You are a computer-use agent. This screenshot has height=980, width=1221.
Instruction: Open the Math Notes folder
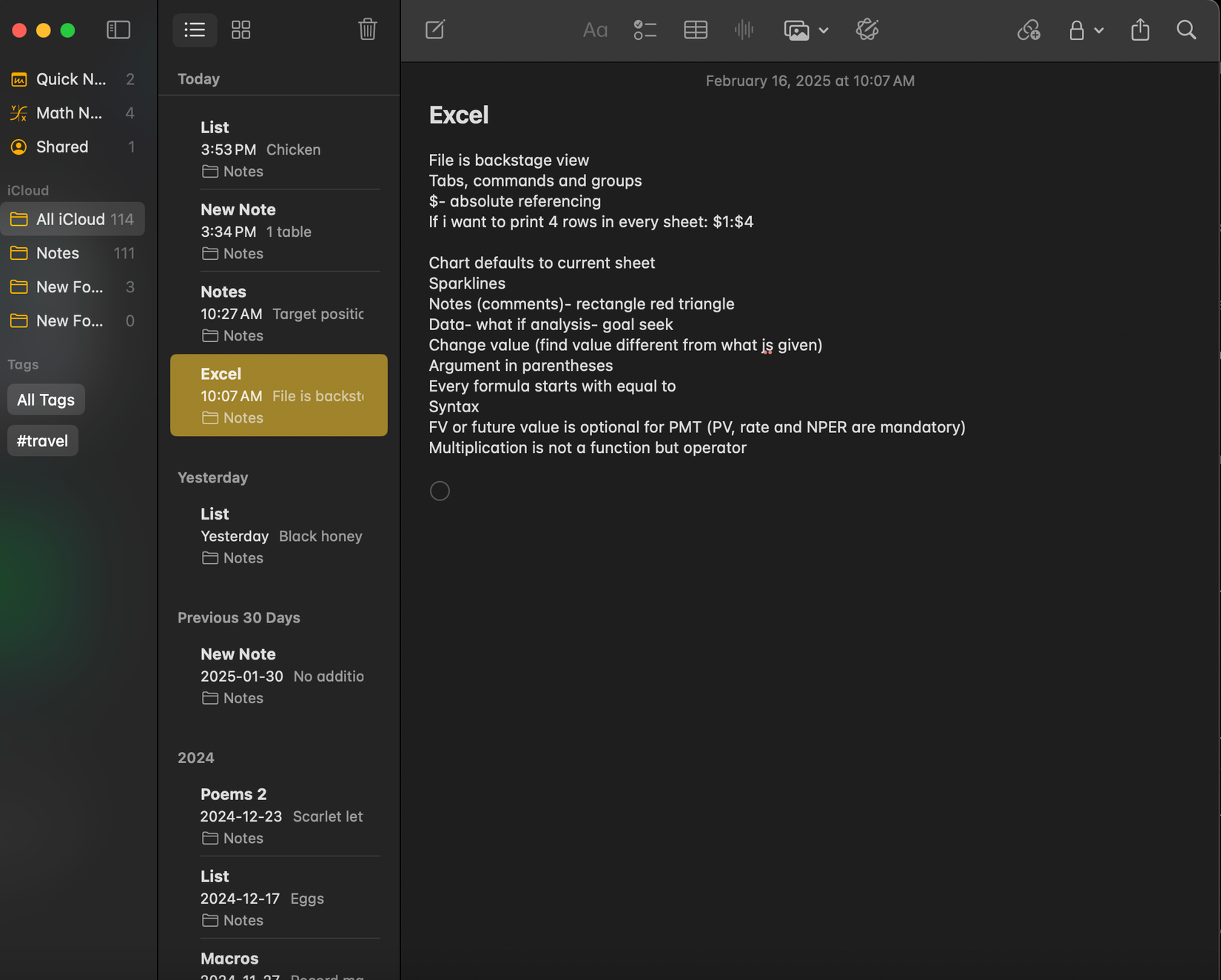click(x=70, y=113)
